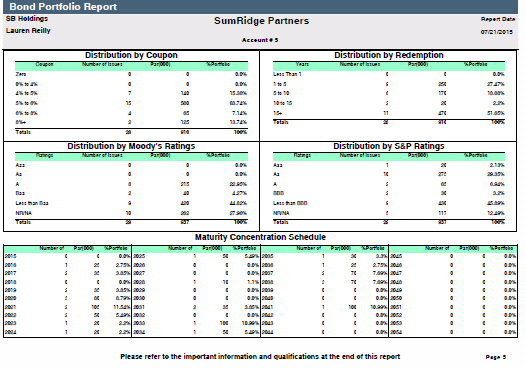Click the Distribution by S&P Ratings heading

pyautogui.click(x=389, y=146)
